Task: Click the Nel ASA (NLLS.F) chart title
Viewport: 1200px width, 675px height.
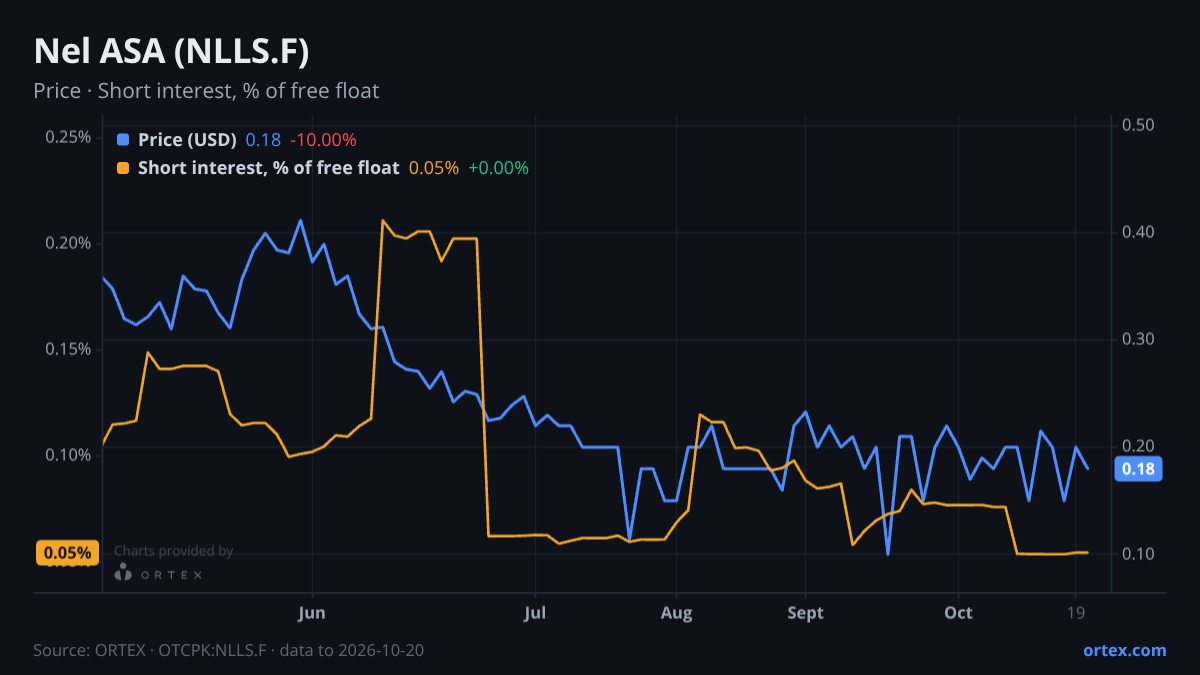Action: pos(171,52)
